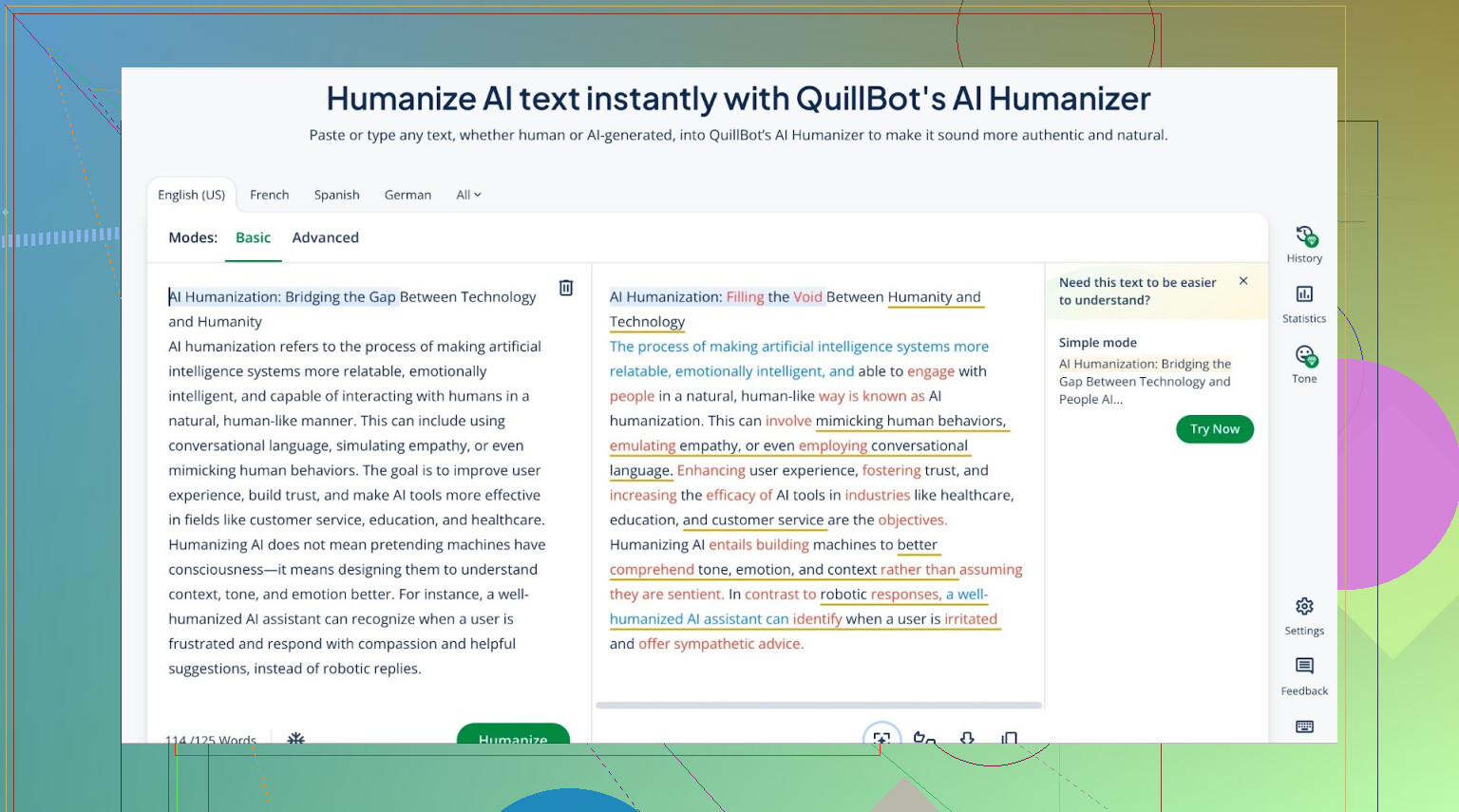Open the Statistics sidebar icon
This screenshot has height=812, width=1459.
[1304, 295]
